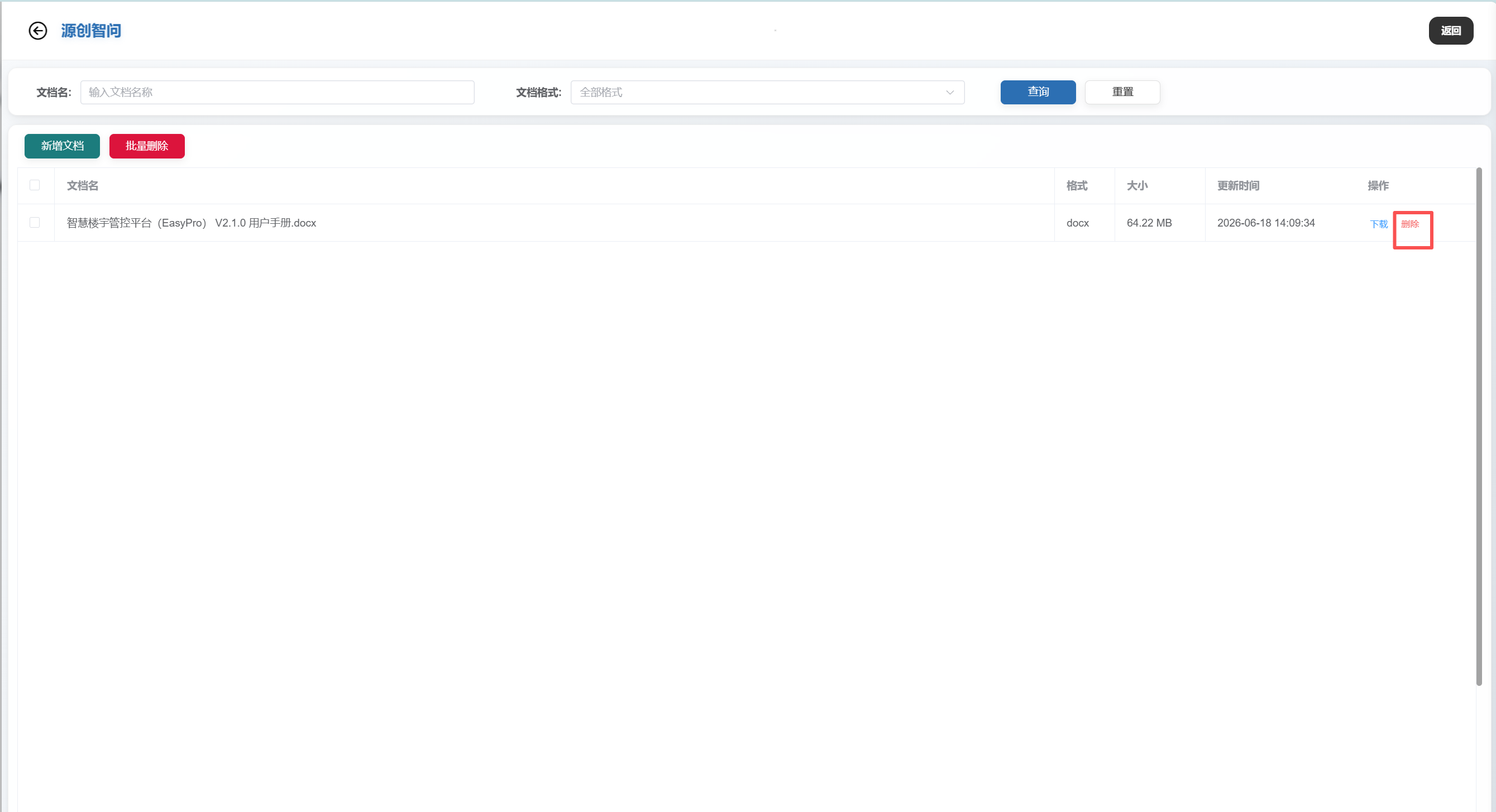Click the 大小 column header
Image resolution: width=1496 pixels, height=812 pixels.
pos(1137,186)
